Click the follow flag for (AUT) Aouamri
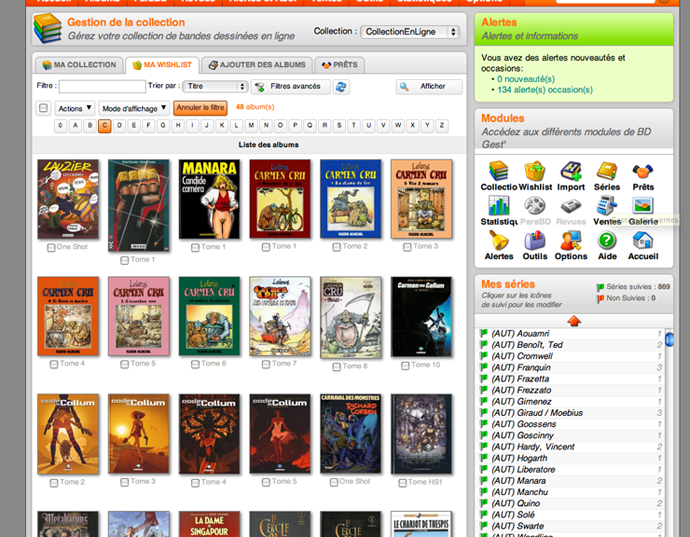This screenshot has height=537, width=690. (484, 333)
